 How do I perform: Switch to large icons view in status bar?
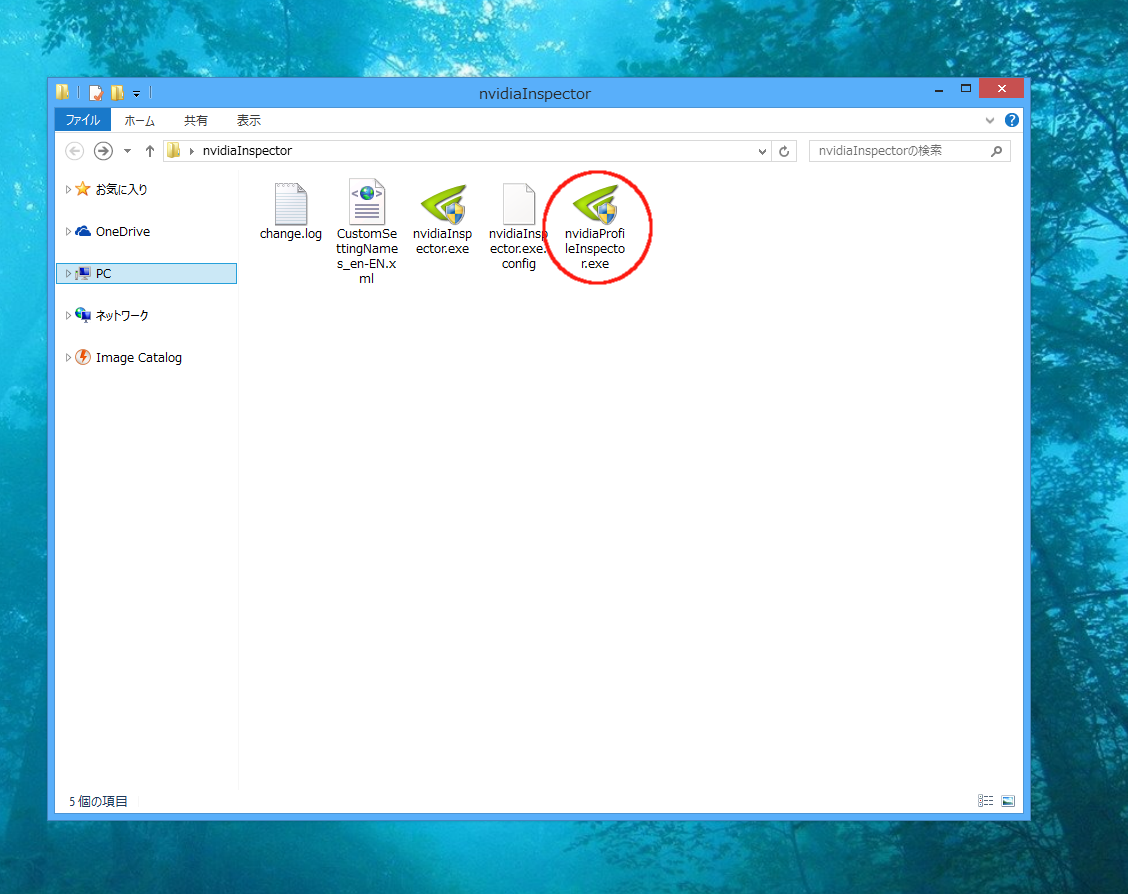coord(1008,801)
